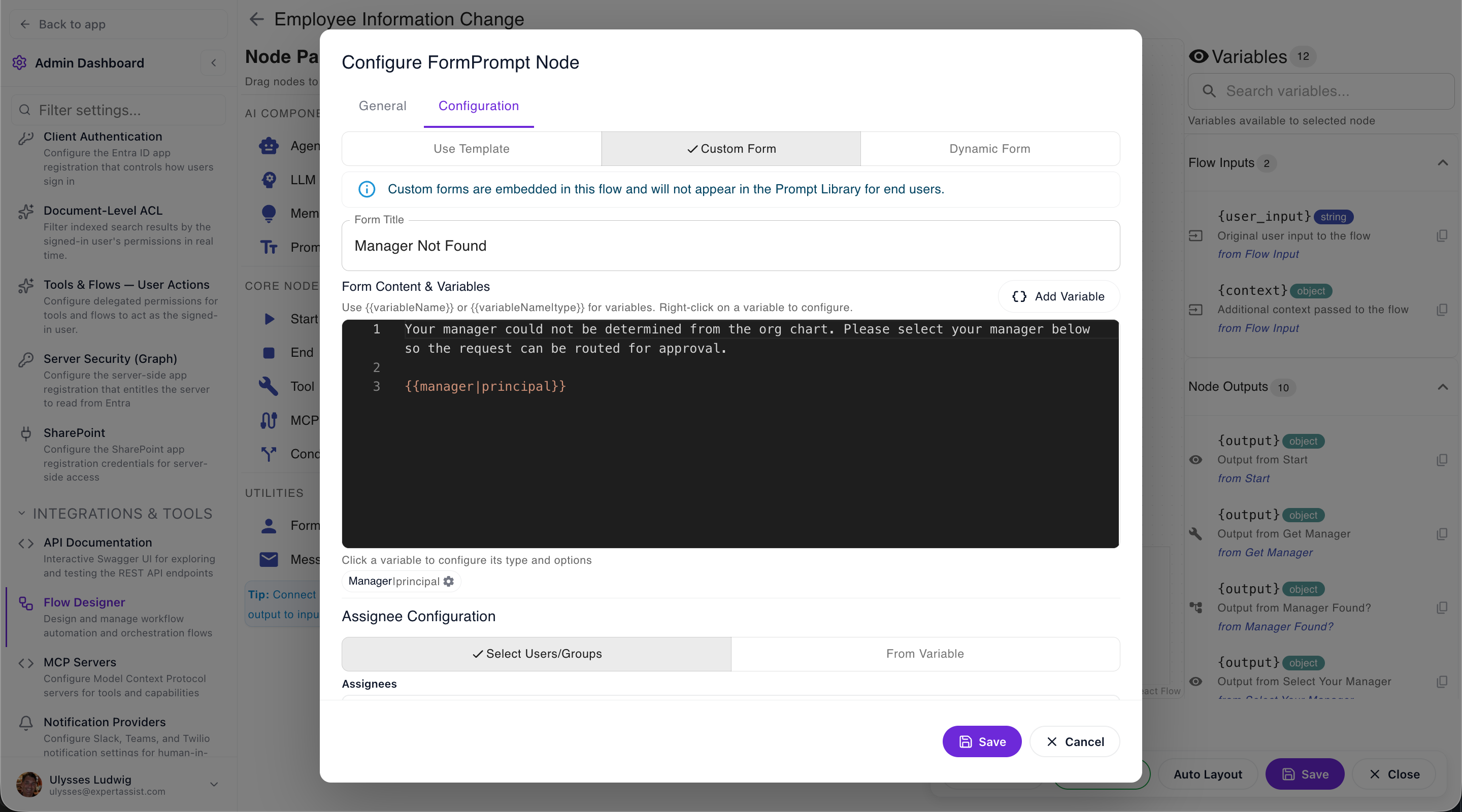
Task: Collapse the Admin Dashboard sidebar
Action: pyautogui.click(x=213, y=62)
